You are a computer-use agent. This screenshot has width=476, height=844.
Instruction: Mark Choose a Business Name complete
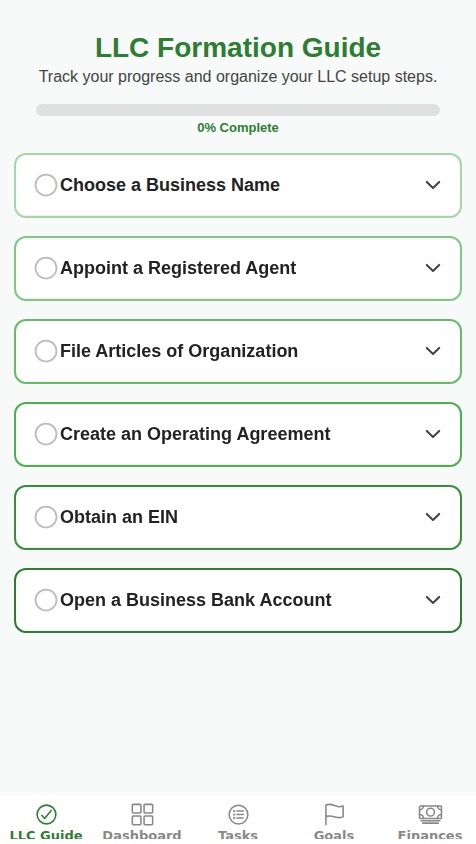pos(46,185)
